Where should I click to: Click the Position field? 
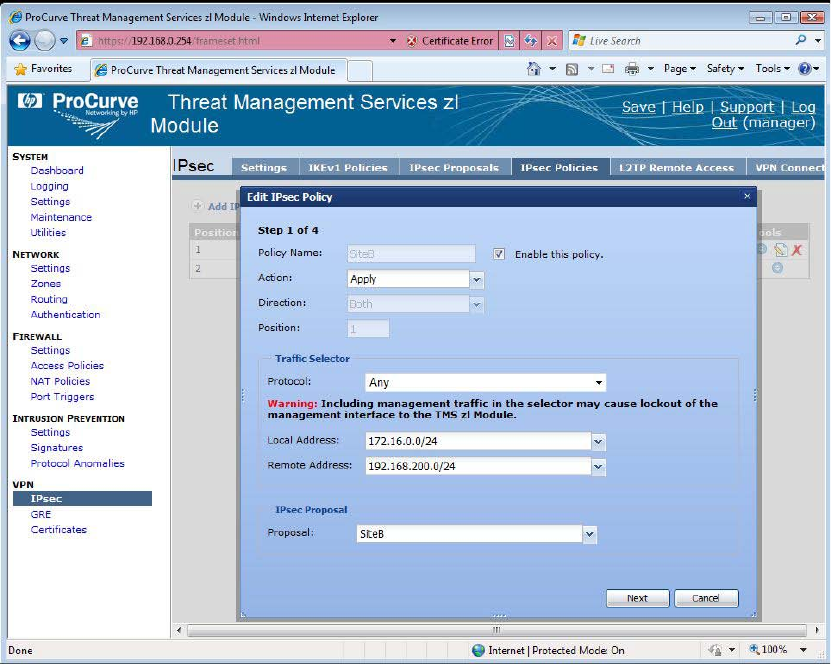coord(368,329)
